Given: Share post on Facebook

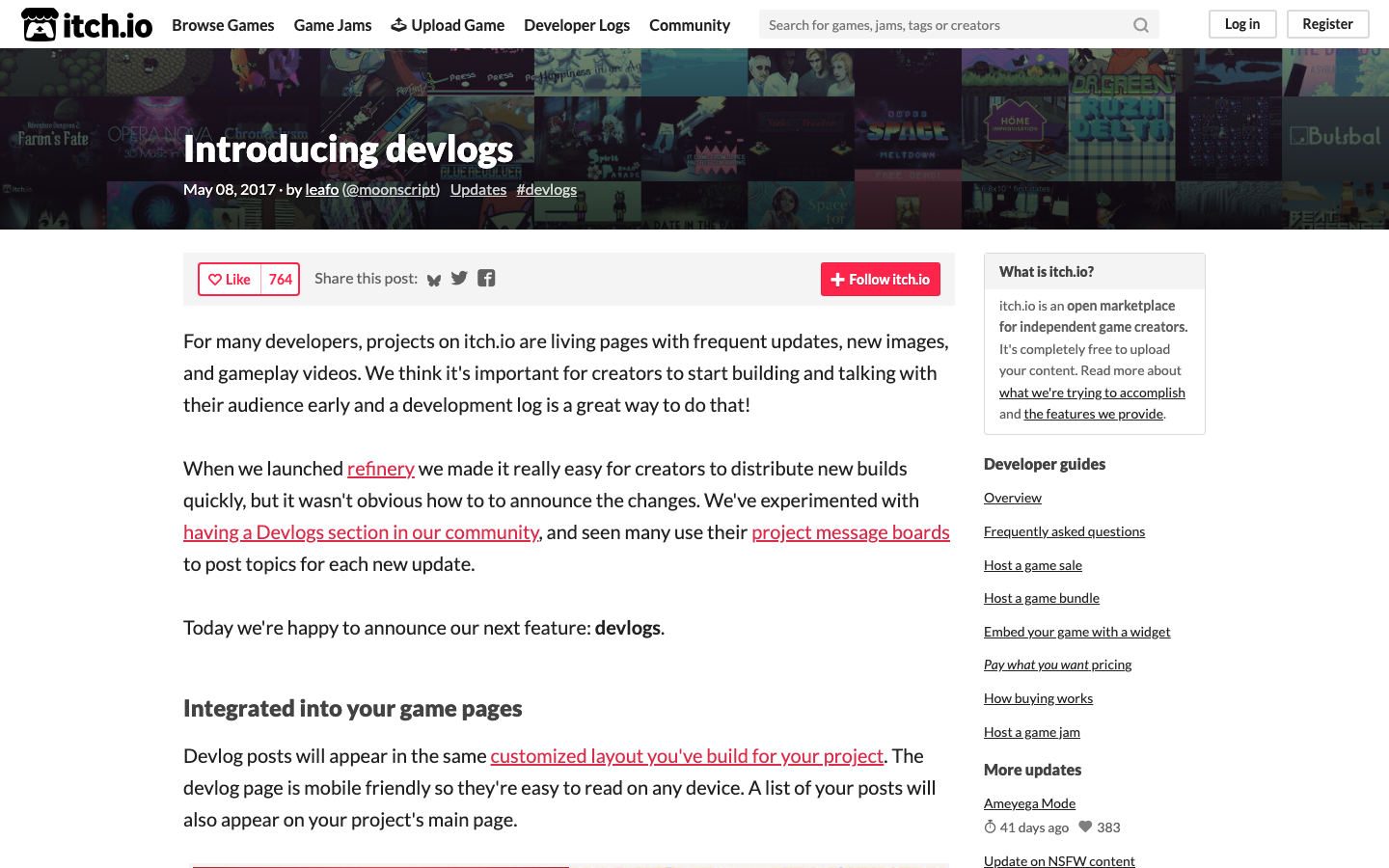Looking at the screenshot, I should pos(486,279).
